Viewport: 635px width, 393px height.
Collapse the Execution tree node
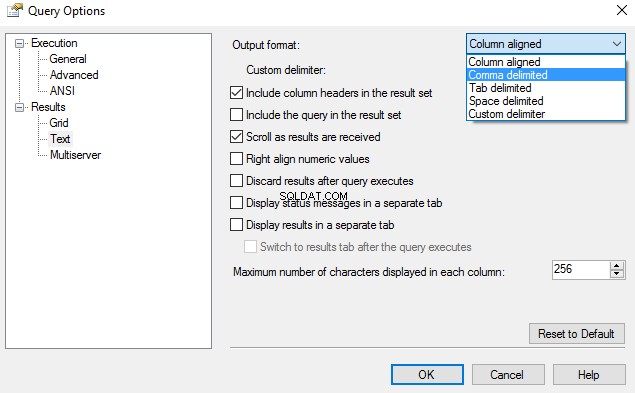click(x=19, y=43)
